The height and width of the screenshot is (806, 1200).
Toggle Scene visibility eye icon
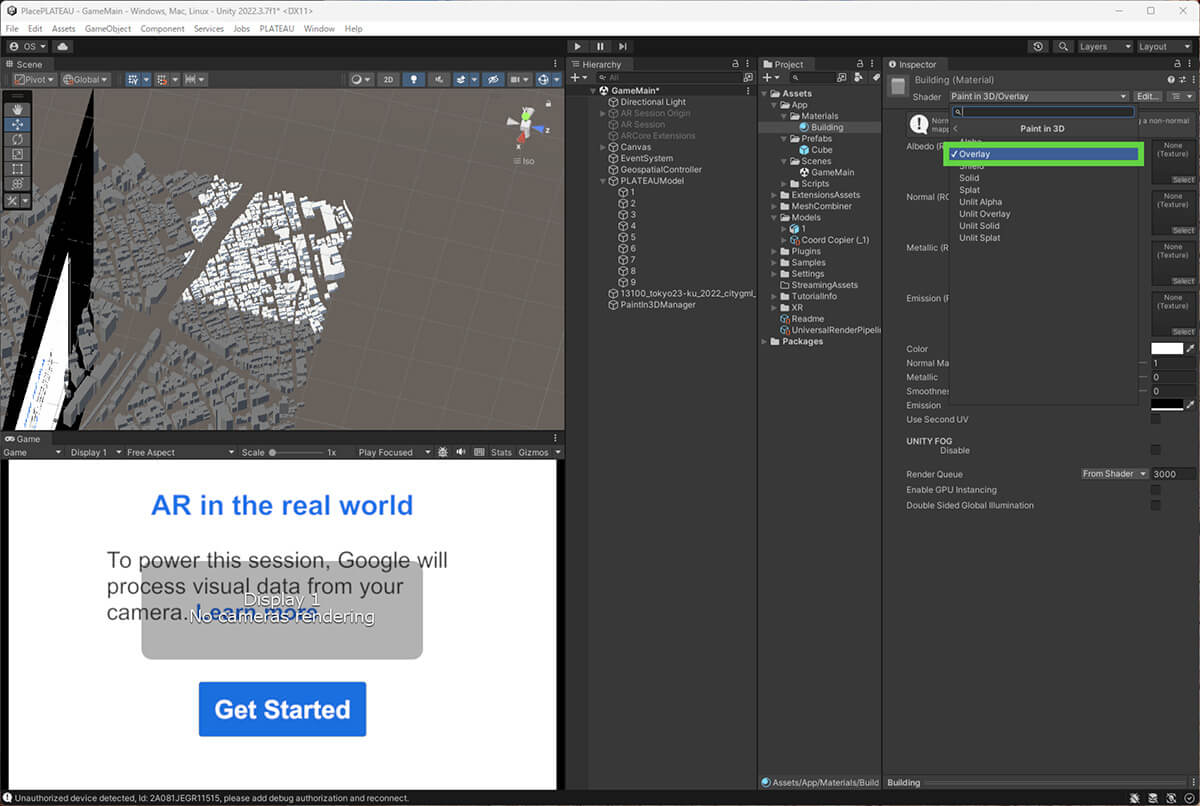tap(492, 79)
